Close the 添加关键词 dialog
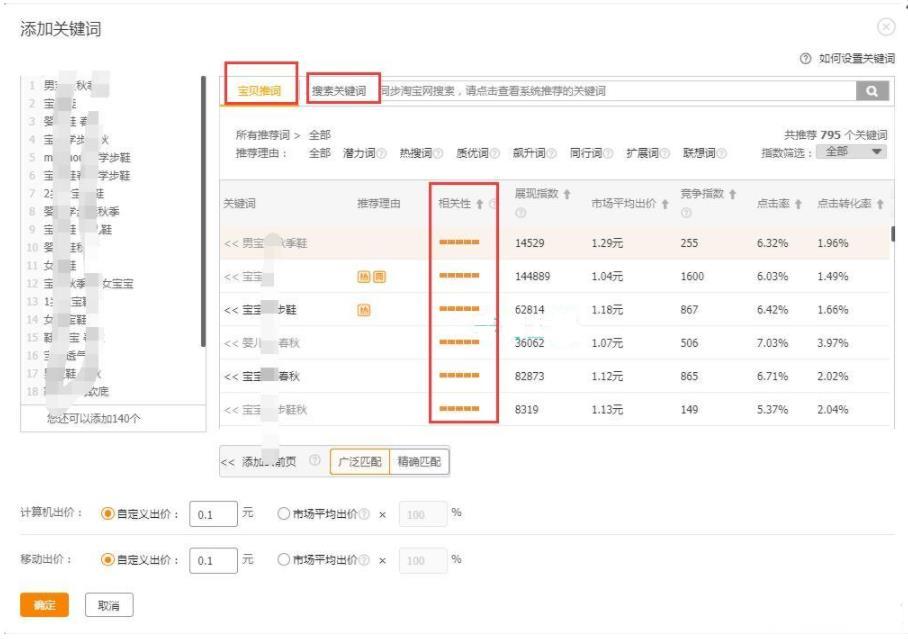This screenshot has height=639, width=908. (885, 28)
